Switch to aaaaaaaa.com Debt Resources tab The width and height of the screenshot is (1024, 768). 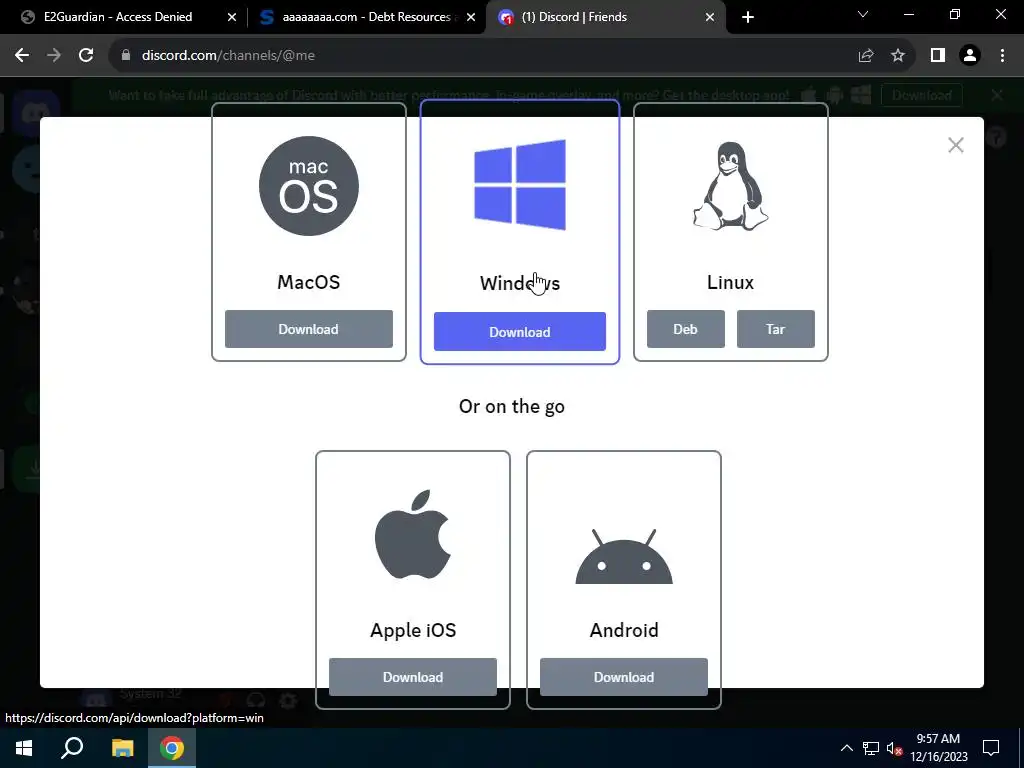[x=366, y=17]
